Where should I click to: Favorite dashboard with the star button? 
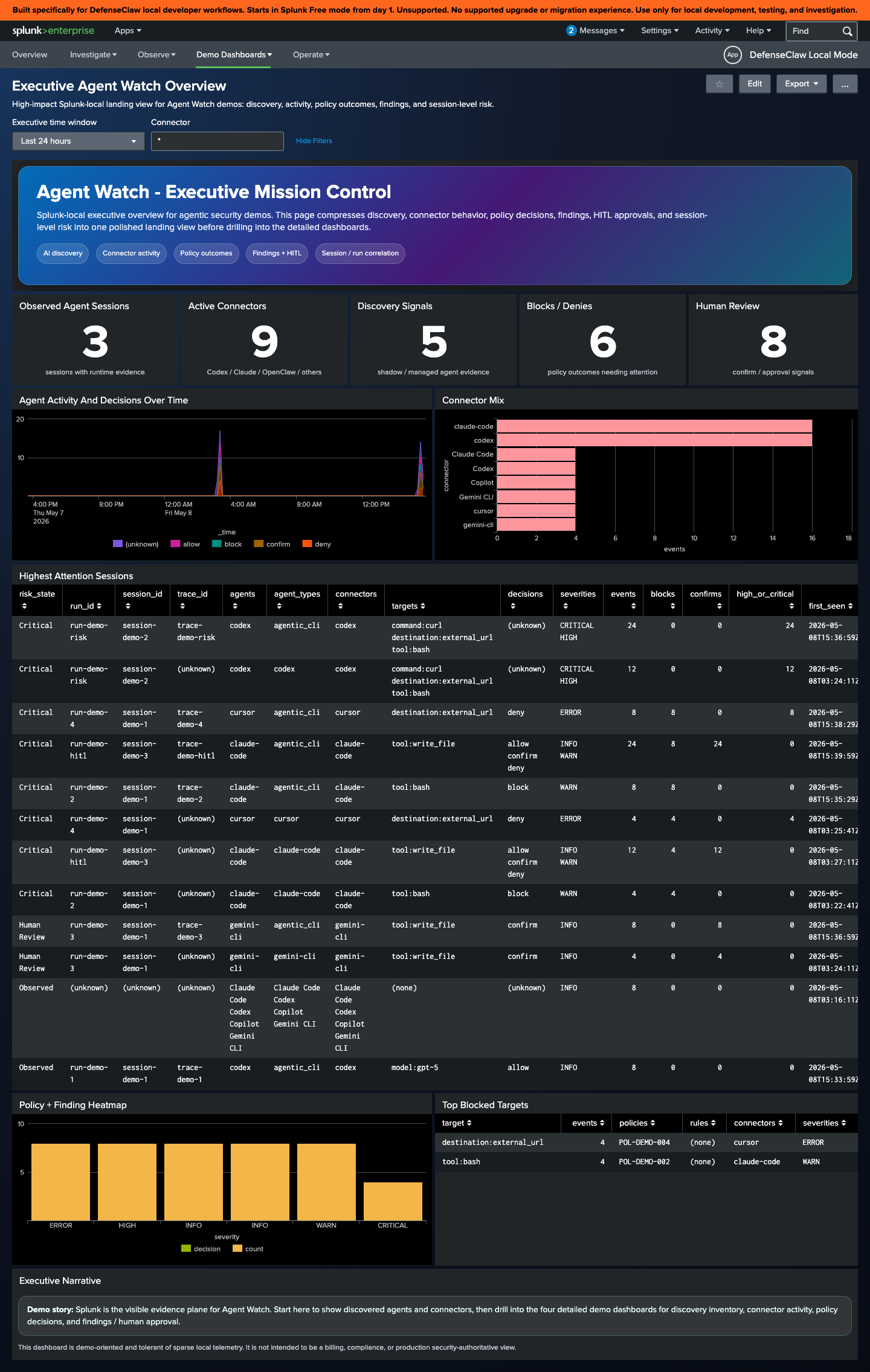coord(719,84)
